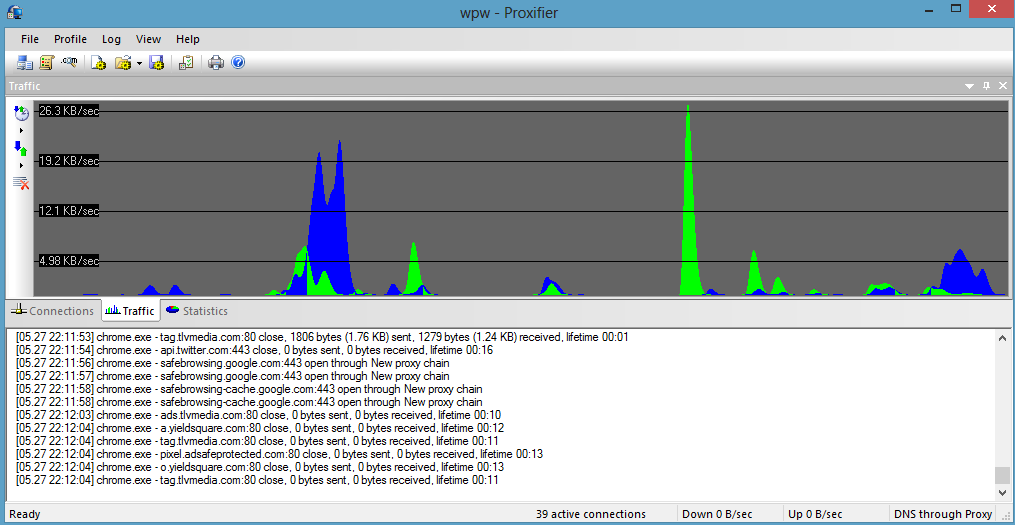Open Proxy Servers settings icon

click(x=25, y=63)
